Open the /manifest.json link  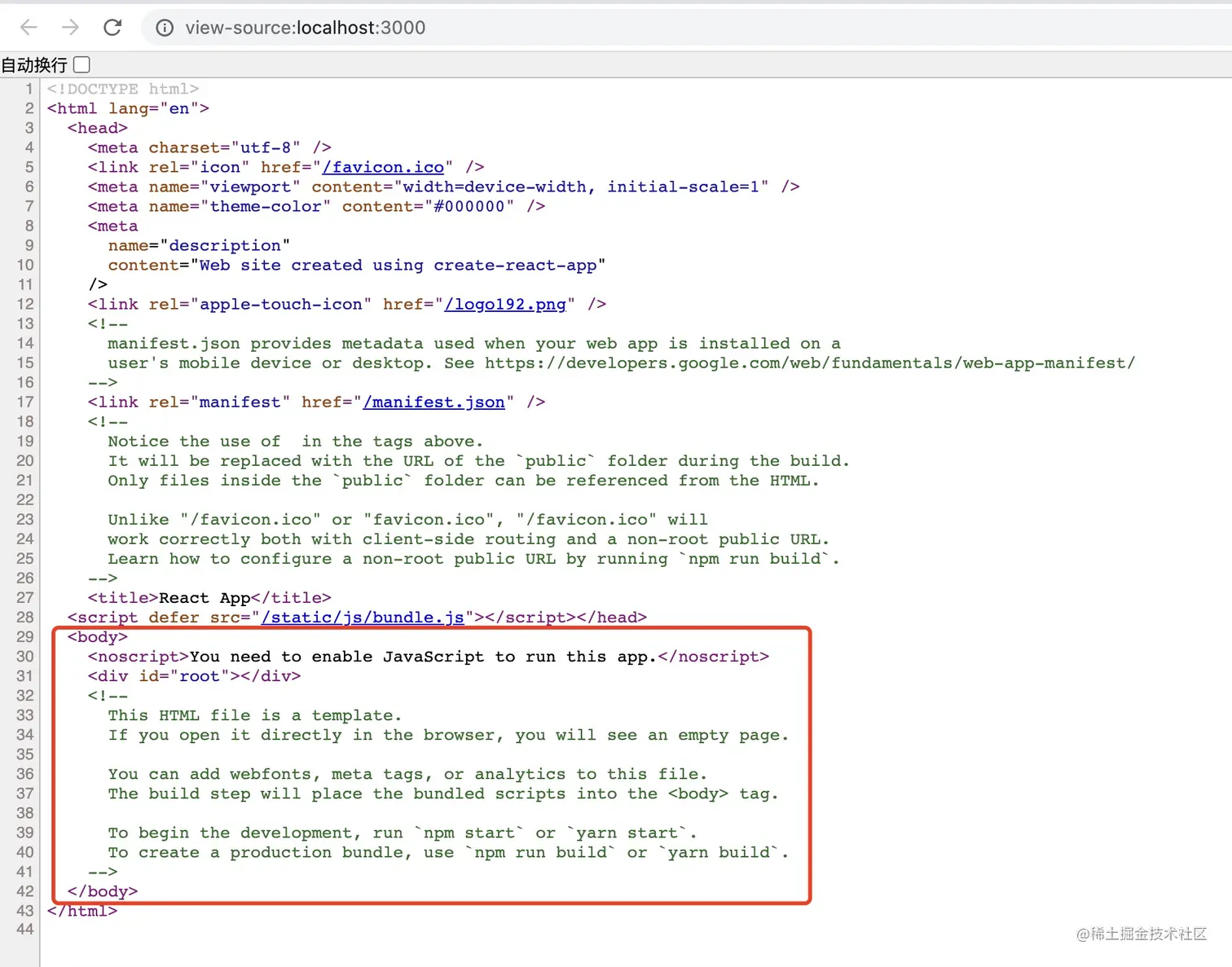(434, 402)
